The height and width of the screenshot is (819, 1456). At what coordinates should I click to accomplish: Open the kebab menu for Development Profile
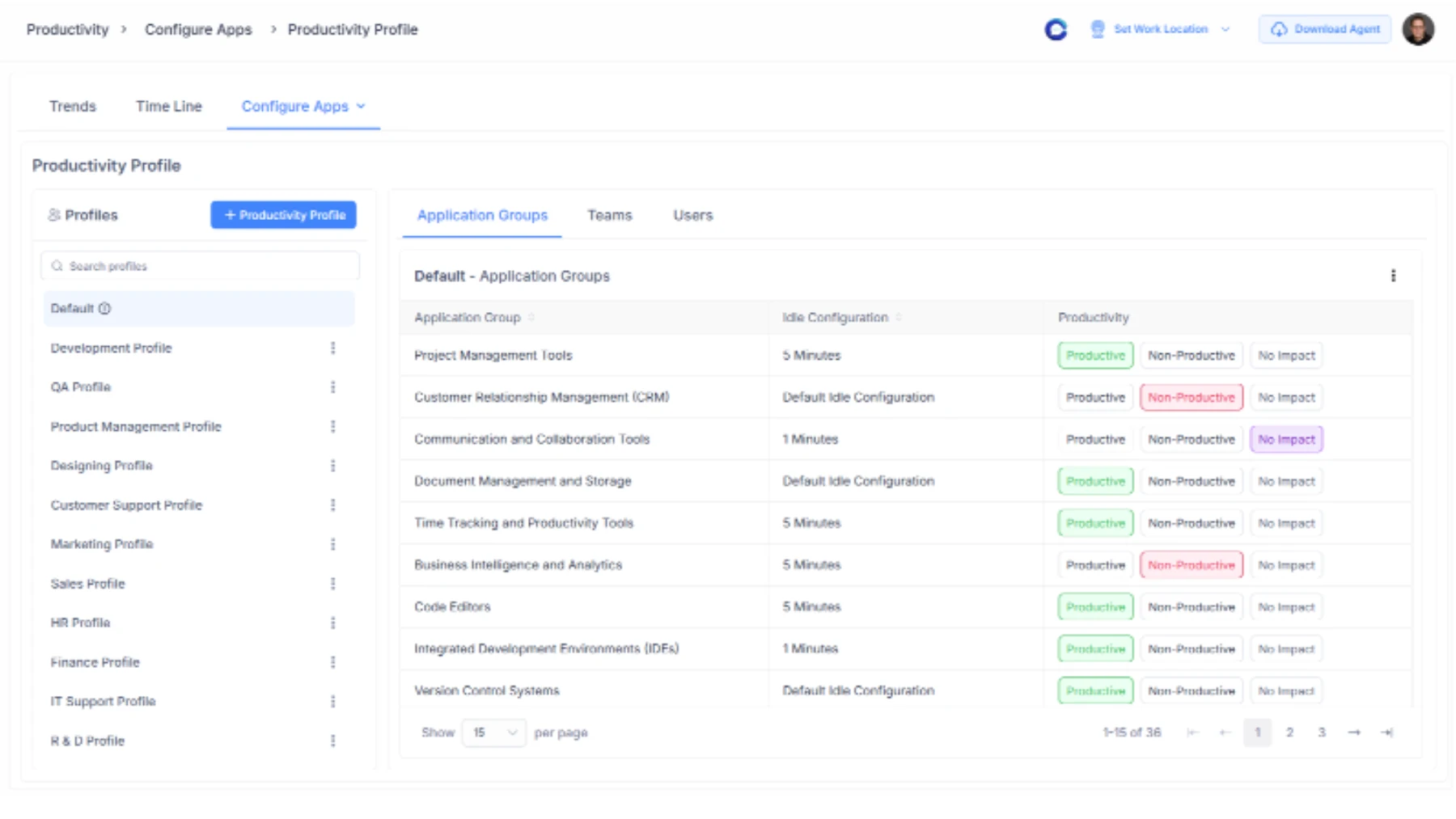333,348
